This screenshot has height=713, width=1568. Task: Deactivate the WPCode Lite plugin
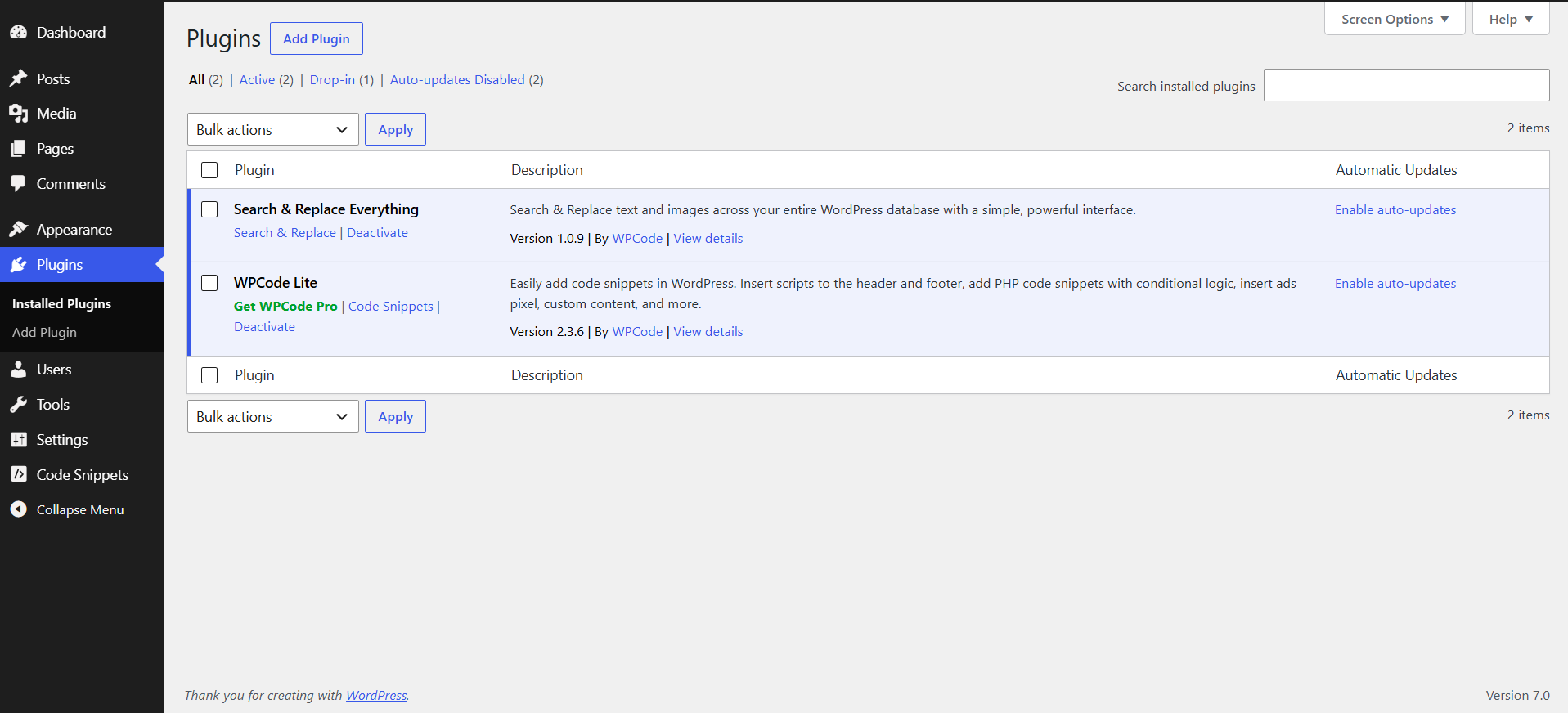click(264, 326)
